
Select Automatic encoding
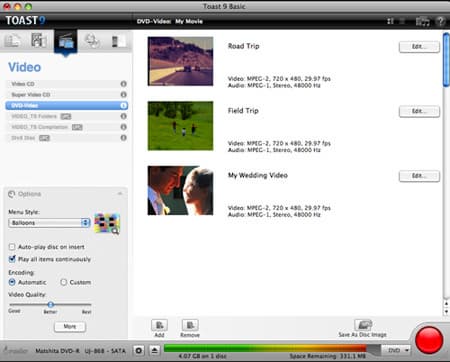(x=12, y=282)
